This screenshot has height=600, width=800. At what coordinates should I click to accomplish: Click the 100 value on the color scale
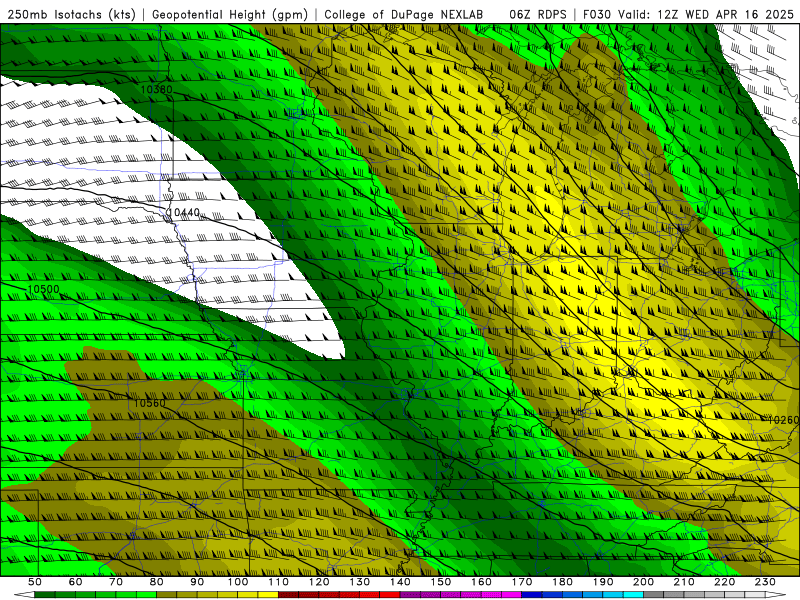click(x=238, y=582)
